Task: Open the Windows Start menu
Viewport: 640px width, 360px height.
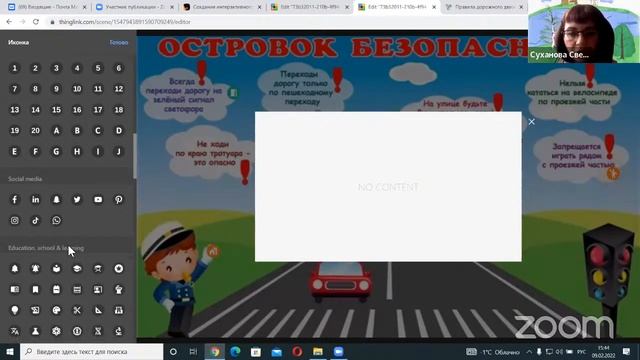Action: coord(10,351)
